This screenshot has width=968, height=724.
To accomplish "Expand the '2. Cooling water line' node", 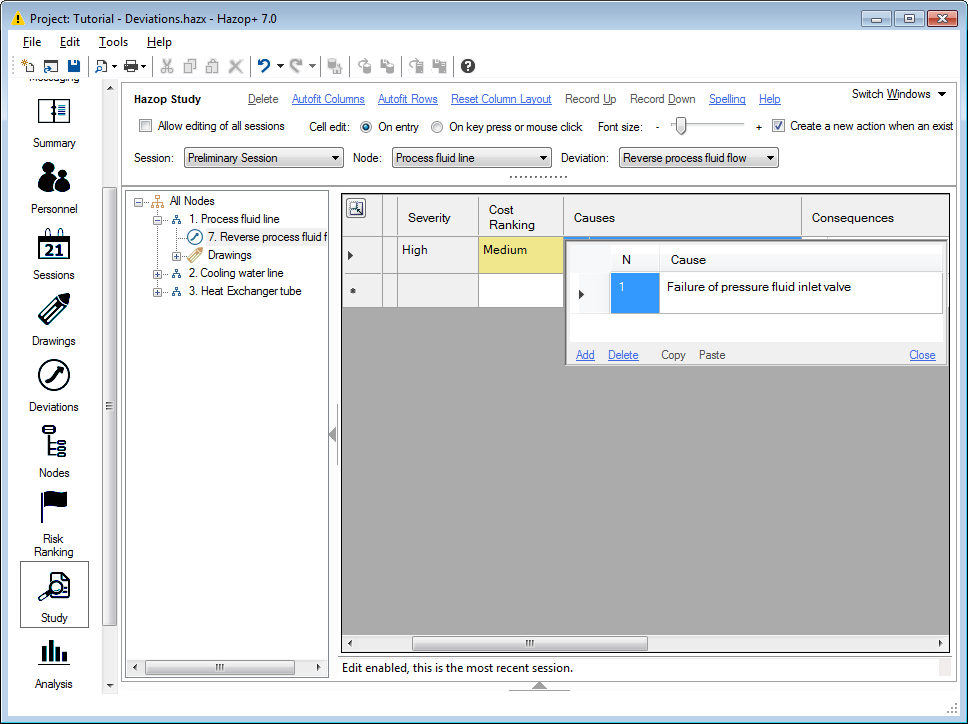I will coord(158,273).
